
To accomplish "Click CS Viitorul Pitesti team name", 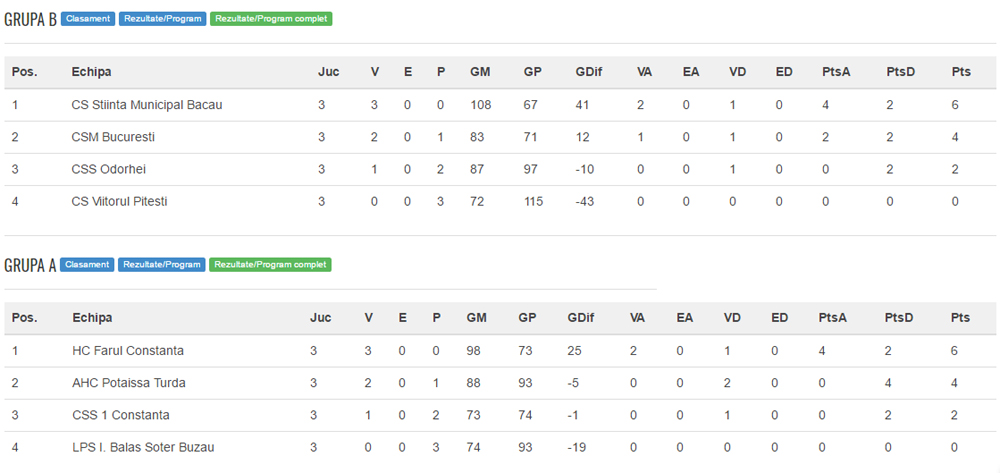I will [x=119, y=201].
